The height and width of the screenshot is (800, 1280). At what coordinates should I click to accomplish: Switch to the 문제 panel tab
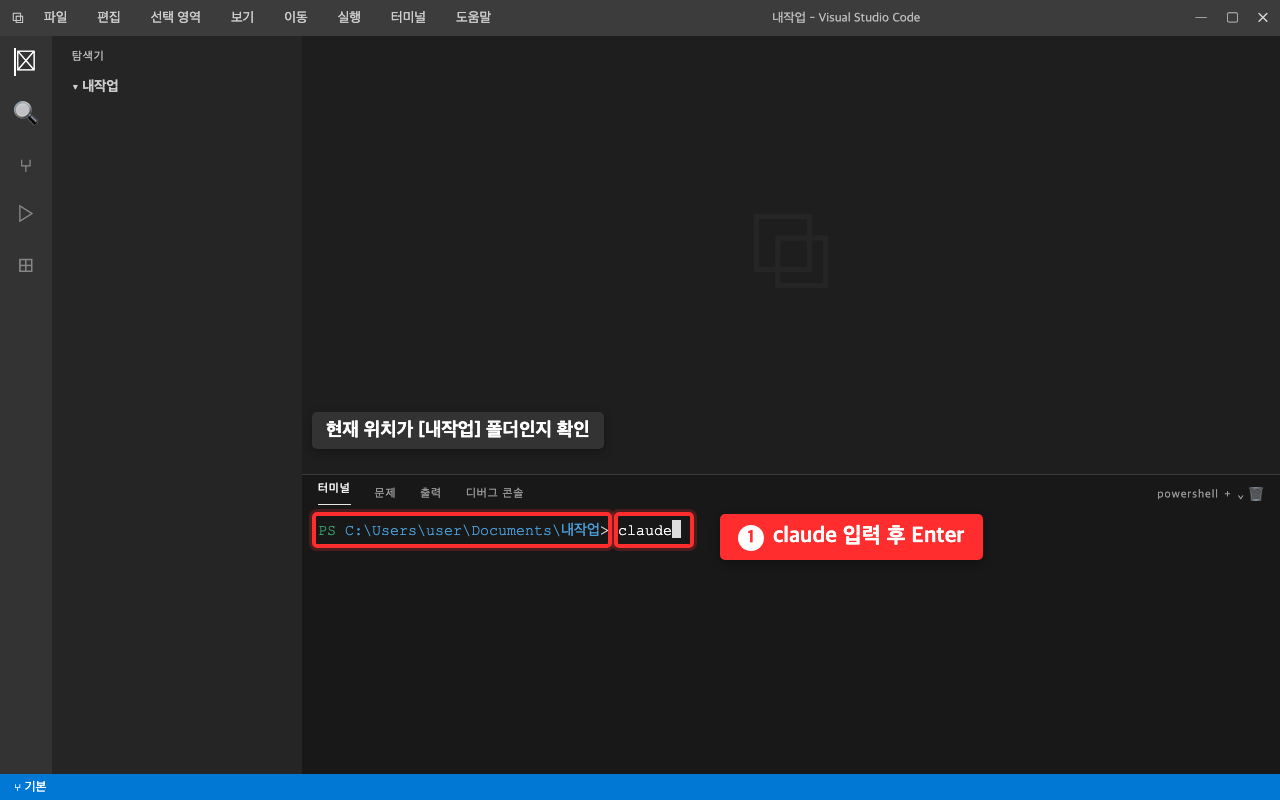(385, 493)
